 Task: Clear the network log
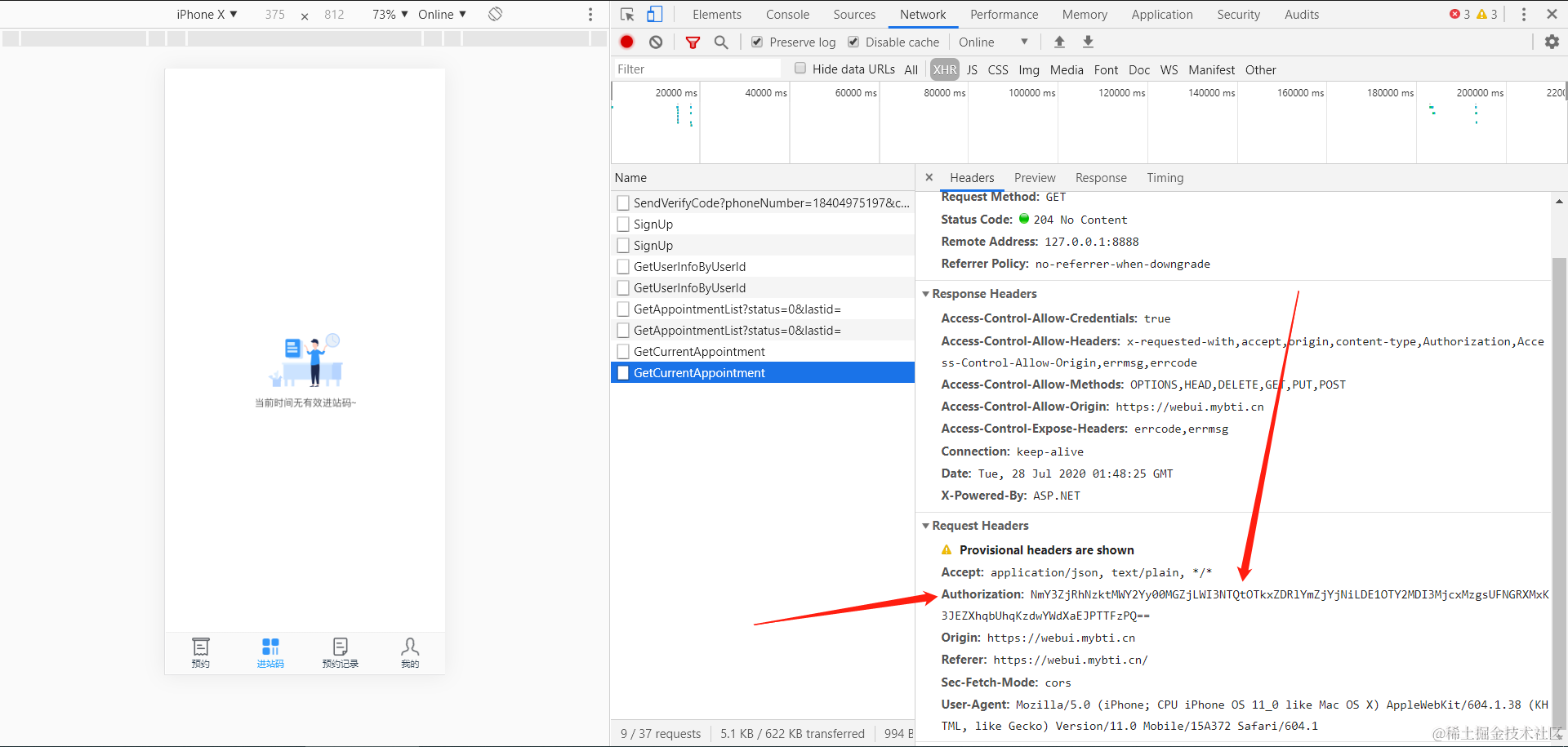coord(656,42)
